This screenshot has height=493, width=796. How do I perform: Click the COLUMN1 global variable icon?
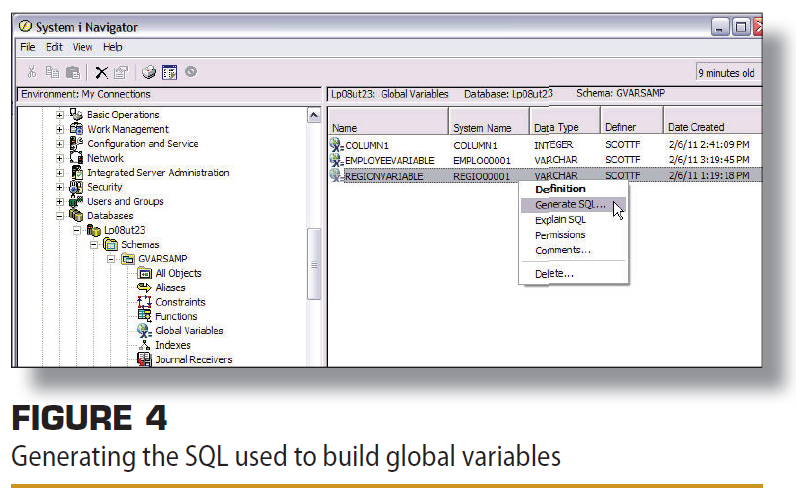coord(337,145)
